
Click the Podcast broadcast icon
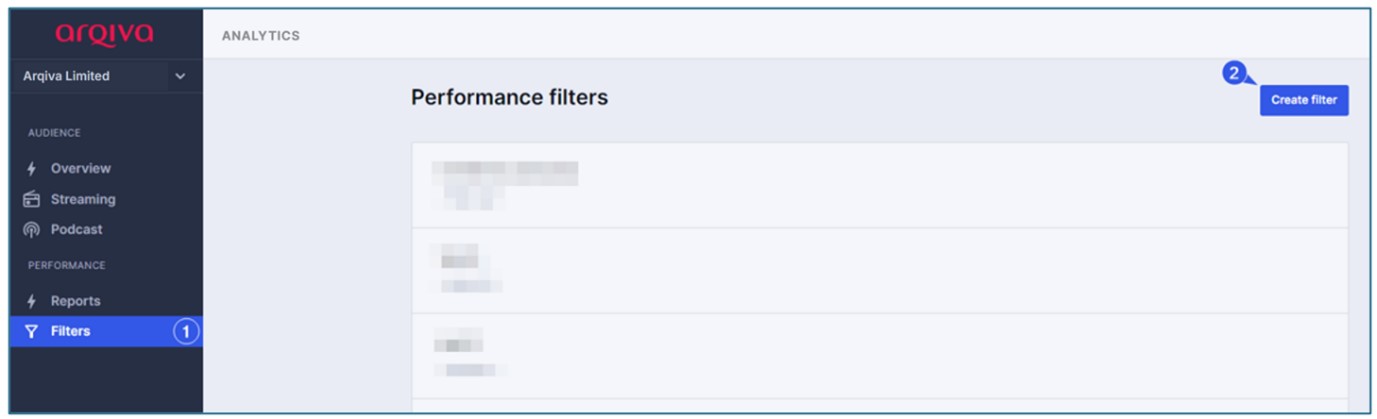click(x=32, y=229)
